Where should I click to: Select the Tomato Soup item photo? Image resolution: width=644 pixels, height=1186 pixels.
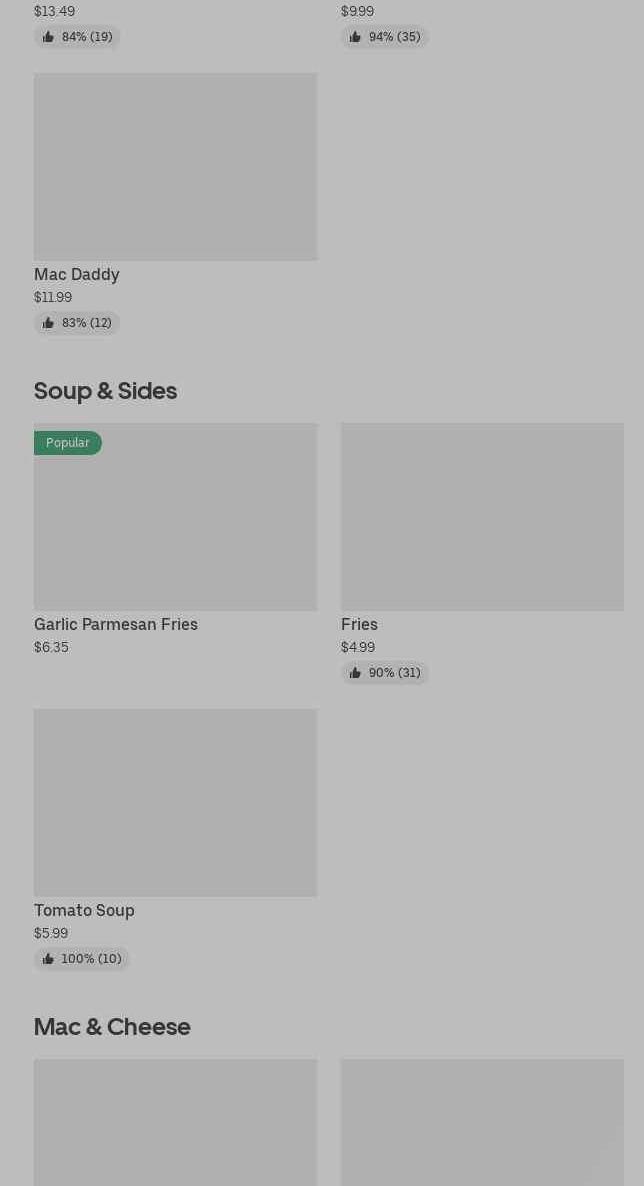click(175, 802)
